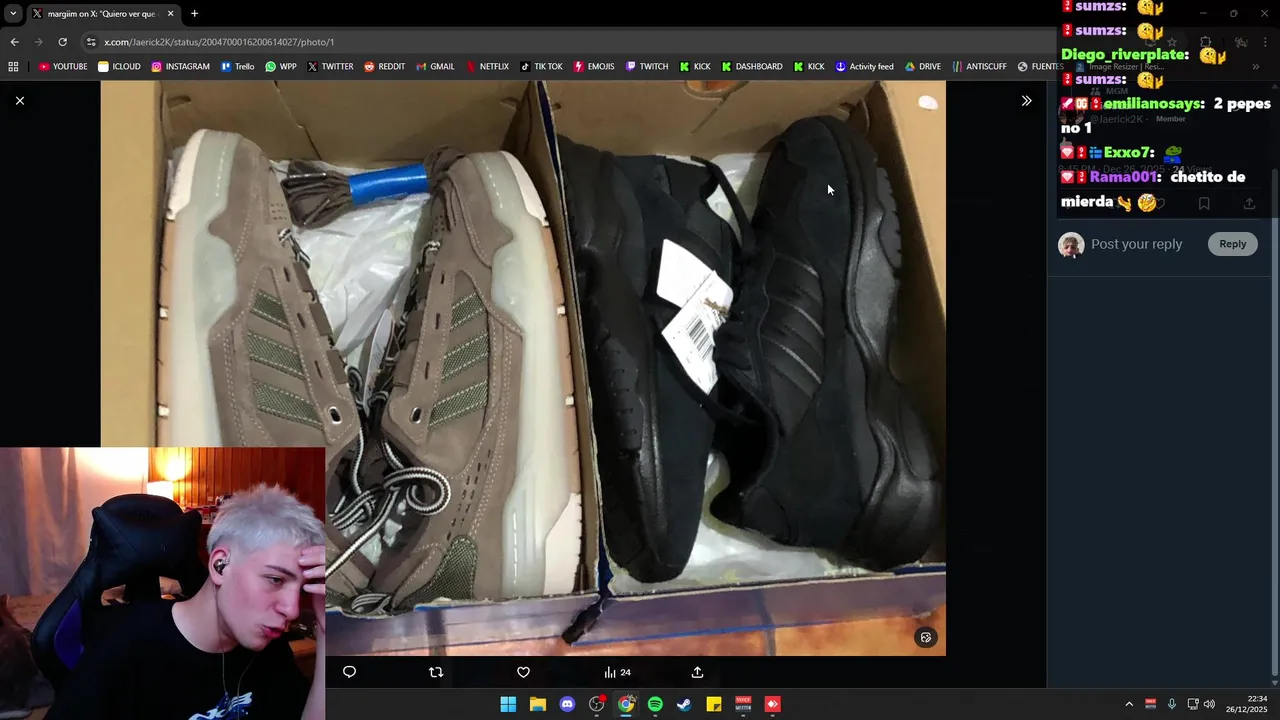Image resolution: width=1280 pixels, height=720 pixels.
Task: Click the share icon under the photo
Action: [x=697, y=672]
